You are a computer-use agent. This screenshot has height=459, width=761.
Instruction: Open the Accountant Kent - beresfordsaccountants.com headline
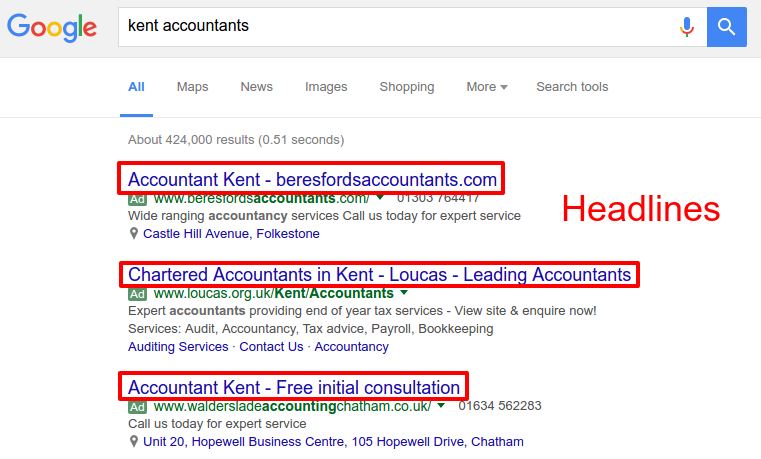coord(312,180)
